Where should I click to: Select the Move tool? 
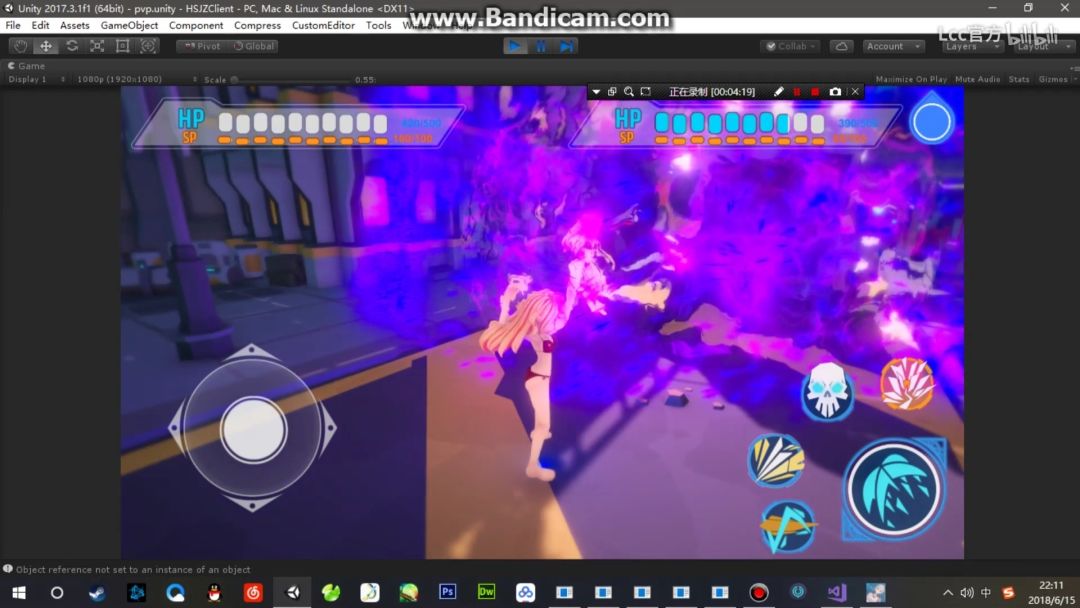pos(45,46)
